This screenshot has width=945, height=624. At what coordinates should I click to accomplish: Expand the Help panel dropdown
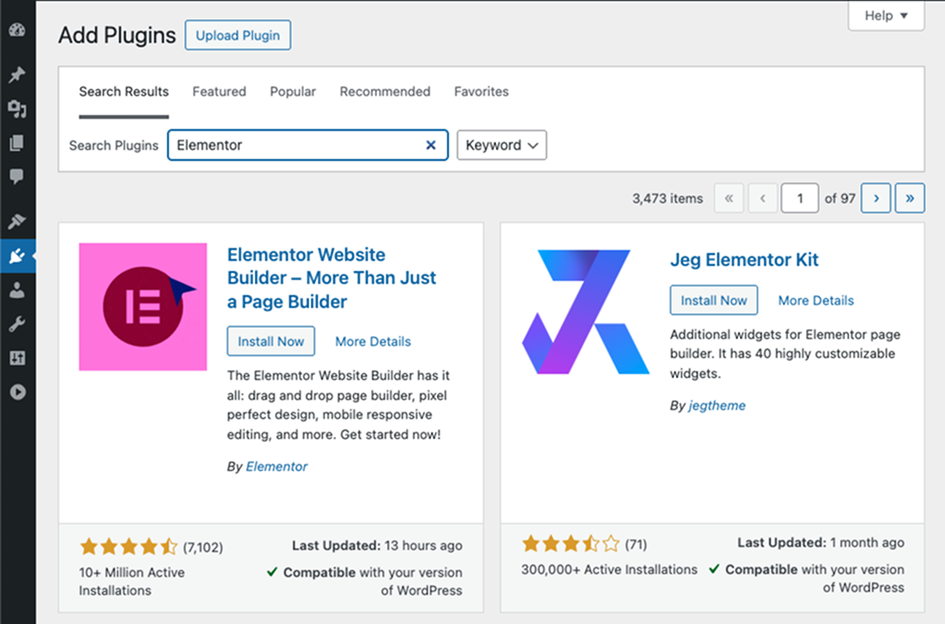click(x=886, y=16)
